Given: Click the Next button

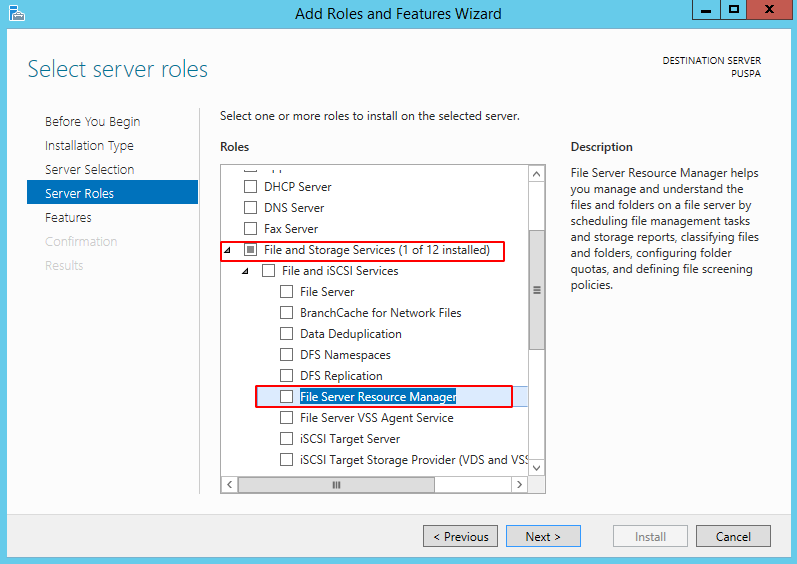Looking at the screenshot, I should point(542,537).
